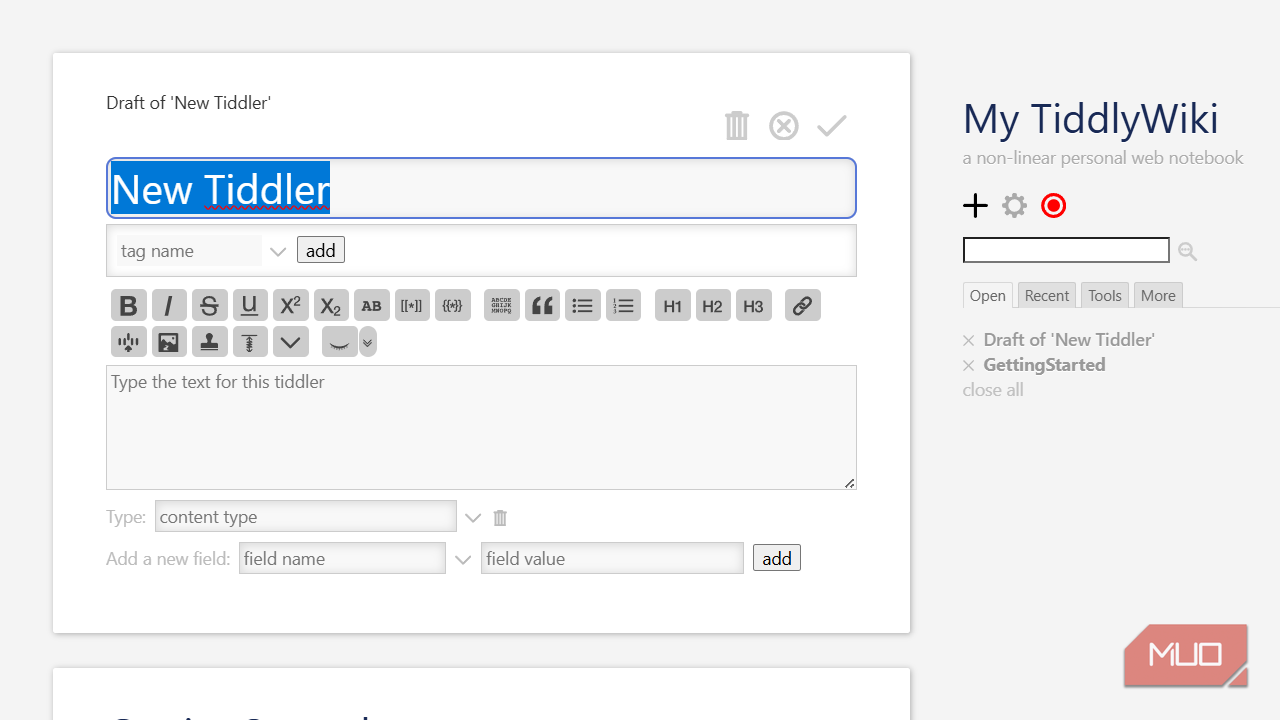
Task: Apply block quote formatting
Action: pyautogui.click(x=542, y=306)
